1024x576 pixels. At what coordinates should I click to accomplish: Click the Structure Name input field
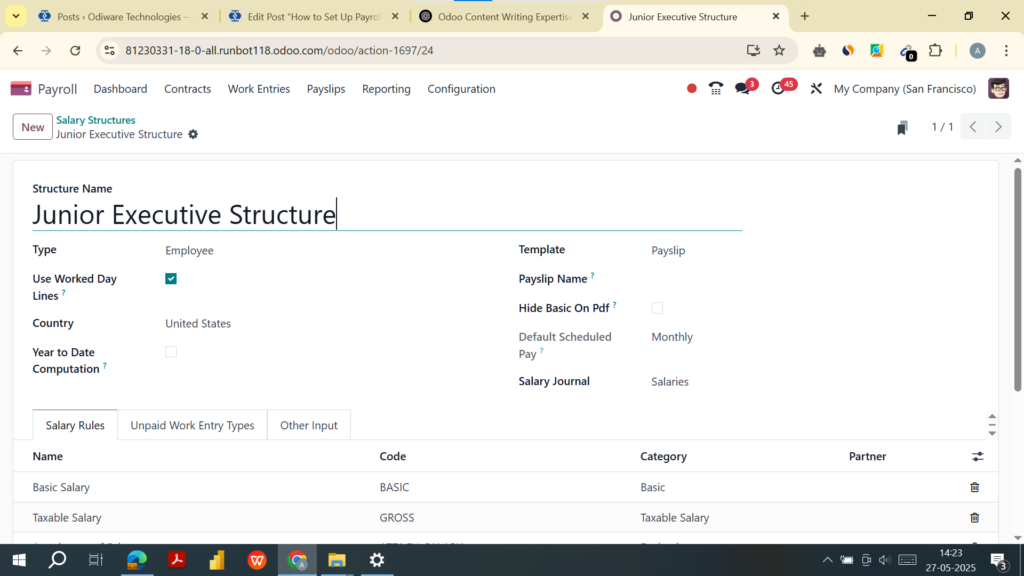(x=184, y=215)
